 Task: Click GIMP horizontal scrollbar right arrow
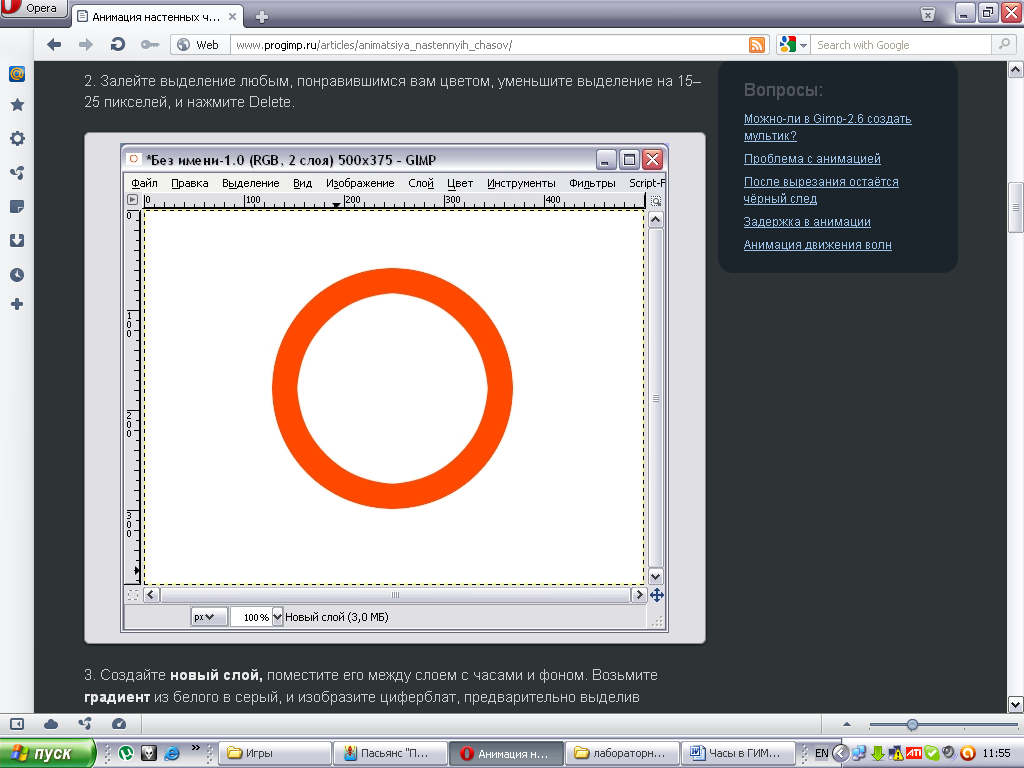[x=639, y=594]
